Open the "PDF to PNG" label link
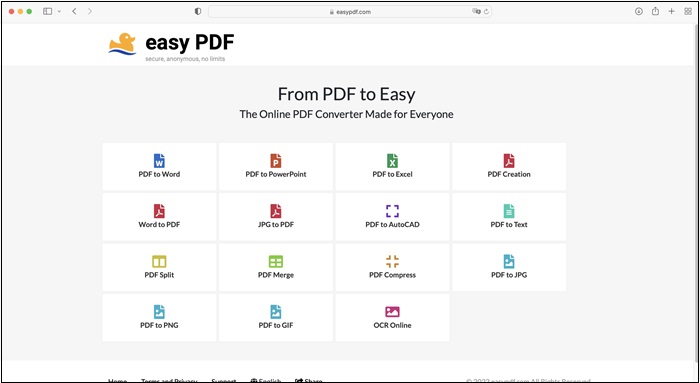Viewport: 700px width, 383px height. (159, 325)
